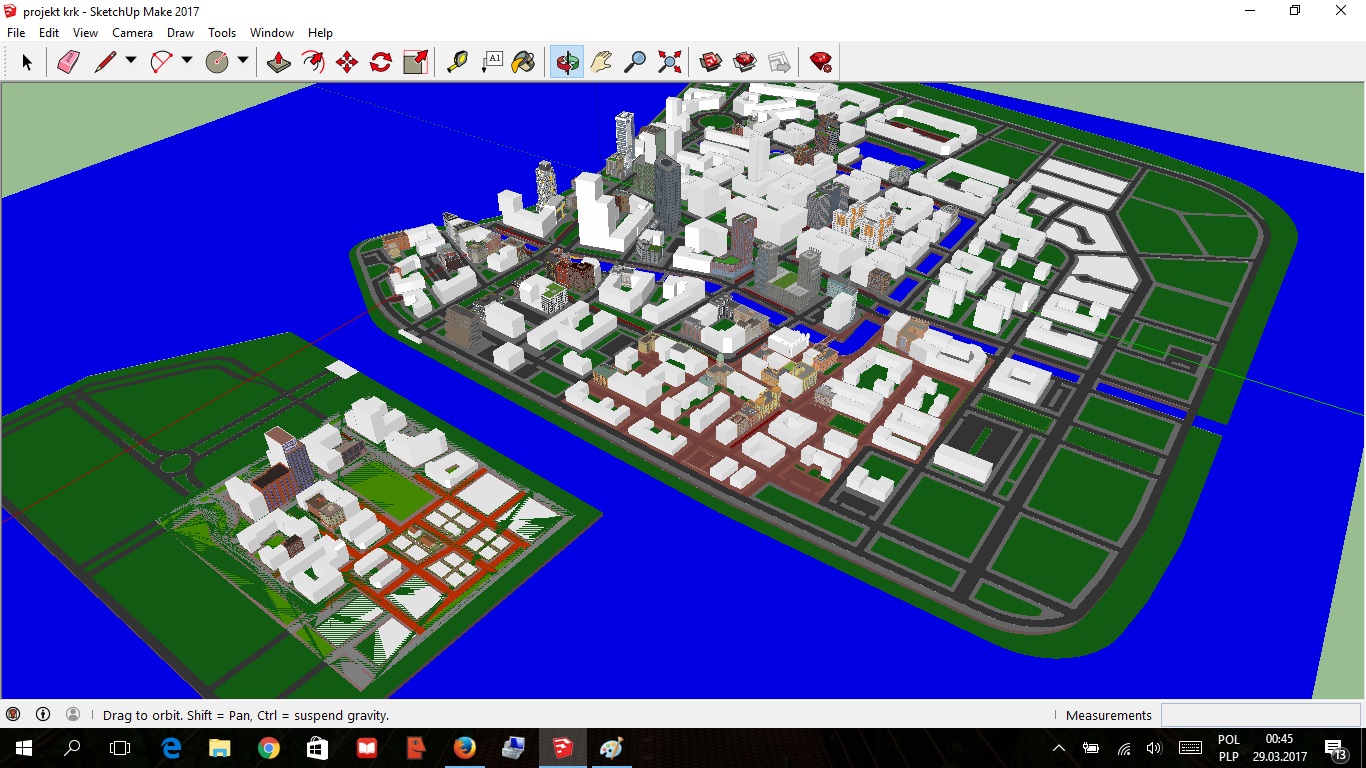Image resolution: width=1366 pixels, height=768 pixels.
Task: Open File Explorer from taskbar
Action: click(x=220, y=748)
